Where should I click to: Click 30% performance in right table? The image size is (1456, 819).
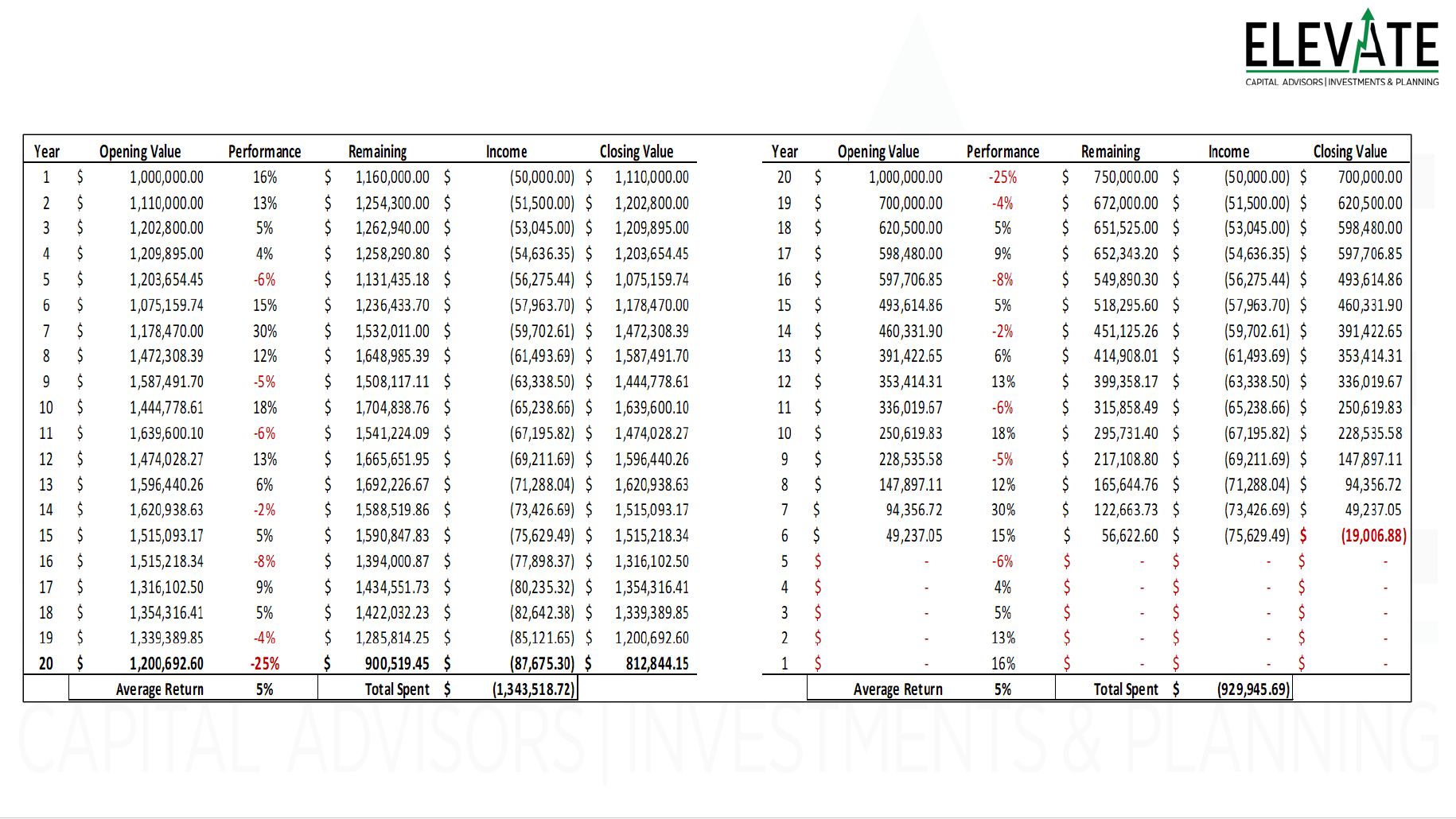click(1002, 510)
